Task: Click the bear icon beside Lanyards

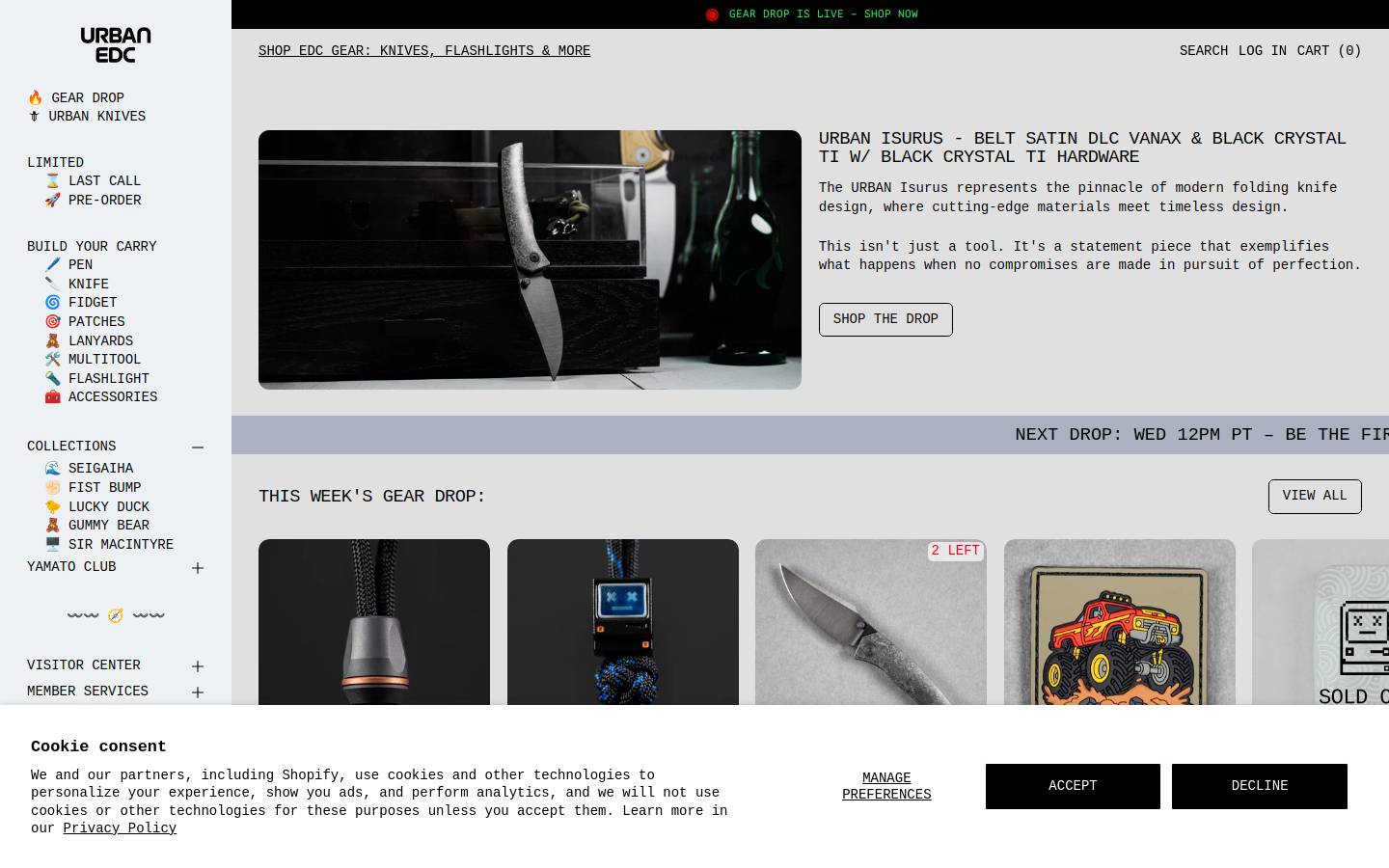Action: [52, 341]
